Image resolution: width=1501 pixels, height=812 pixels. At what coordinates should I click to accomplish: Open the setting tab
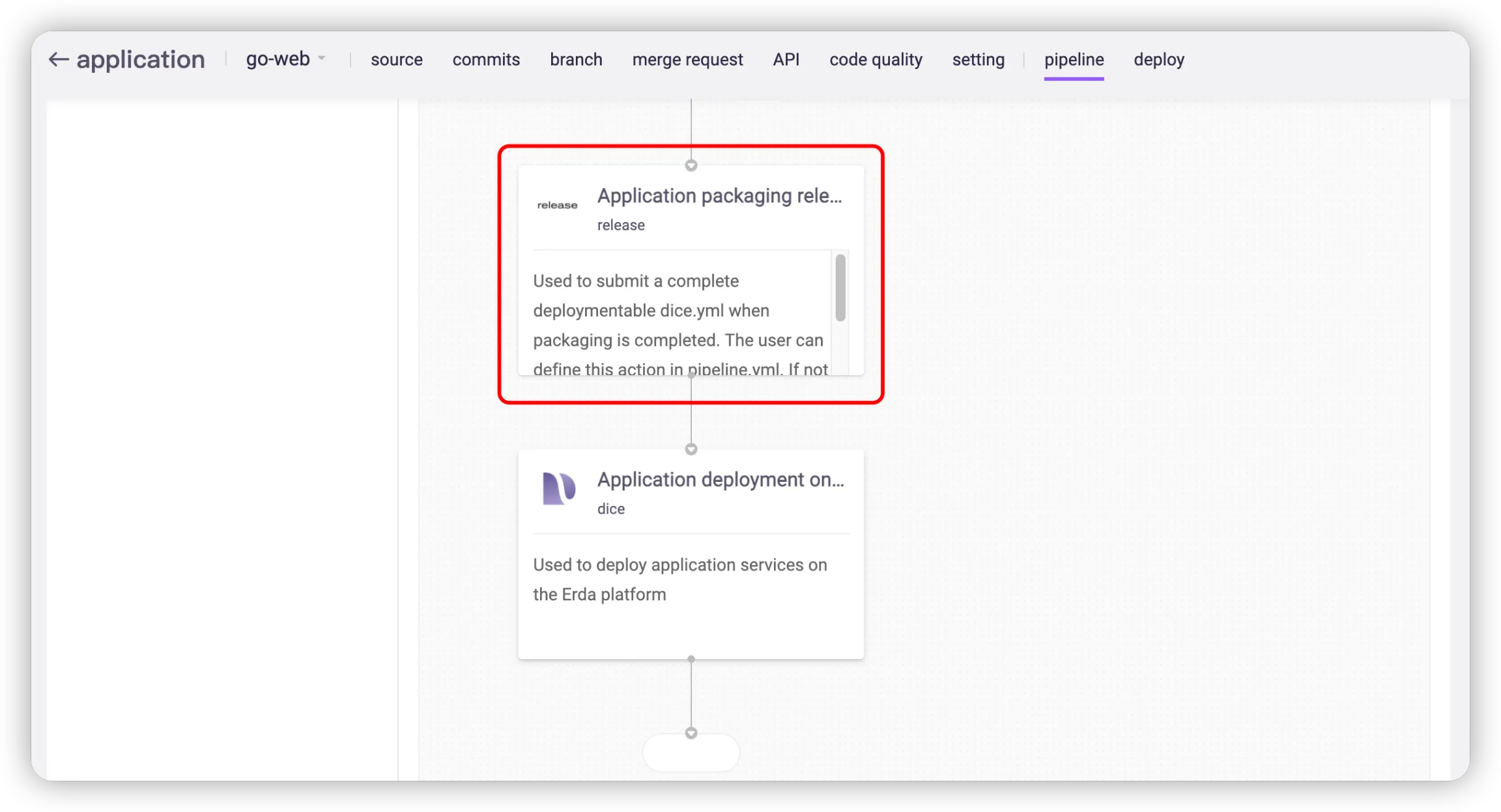click(978, 60)
